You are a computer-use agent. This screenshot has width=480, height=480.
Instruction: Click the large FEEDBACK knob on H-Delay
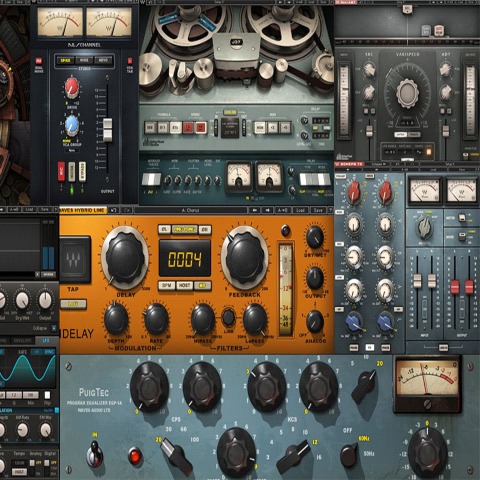245,258
